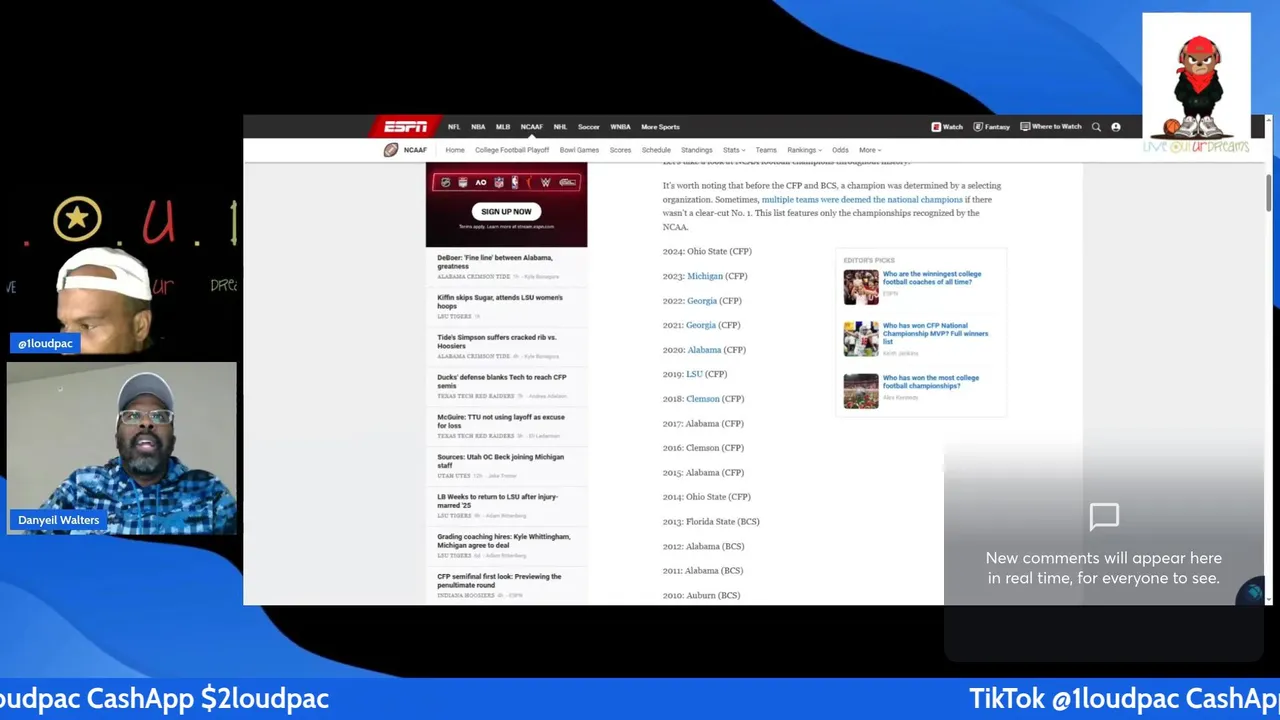Open Where to Watch in ESPN header
Viewport: 1280px width, 720px height.
pyautogui.click(x=1051, y=127)
